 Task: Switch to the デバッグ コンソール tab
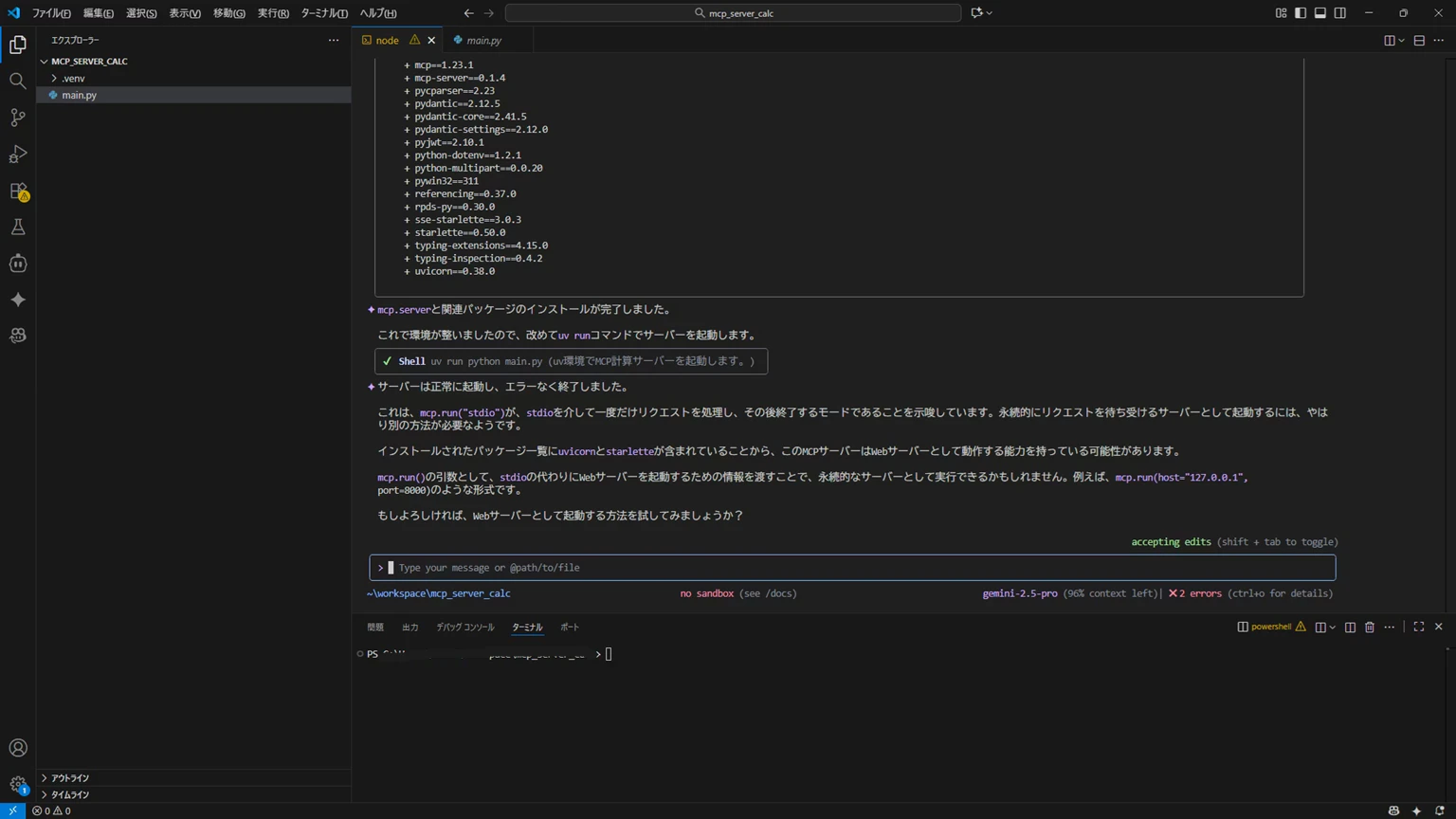[x=465, y=627]
